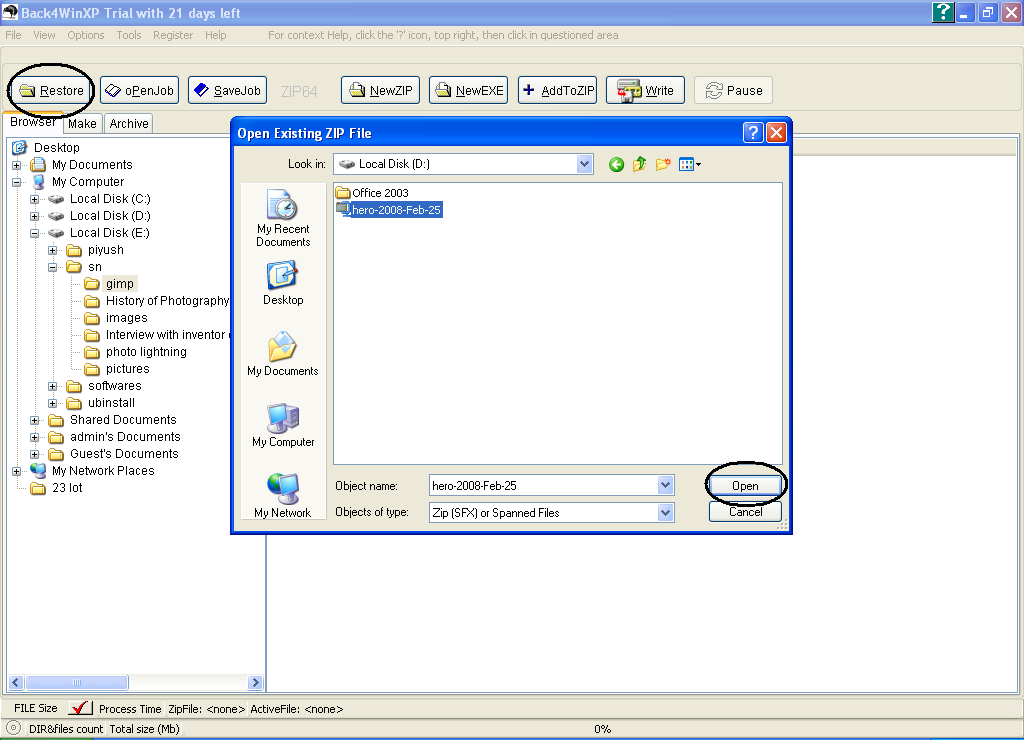Open the View menu
This screenshot has height=740, width=1024.
(x=44, y=35)
